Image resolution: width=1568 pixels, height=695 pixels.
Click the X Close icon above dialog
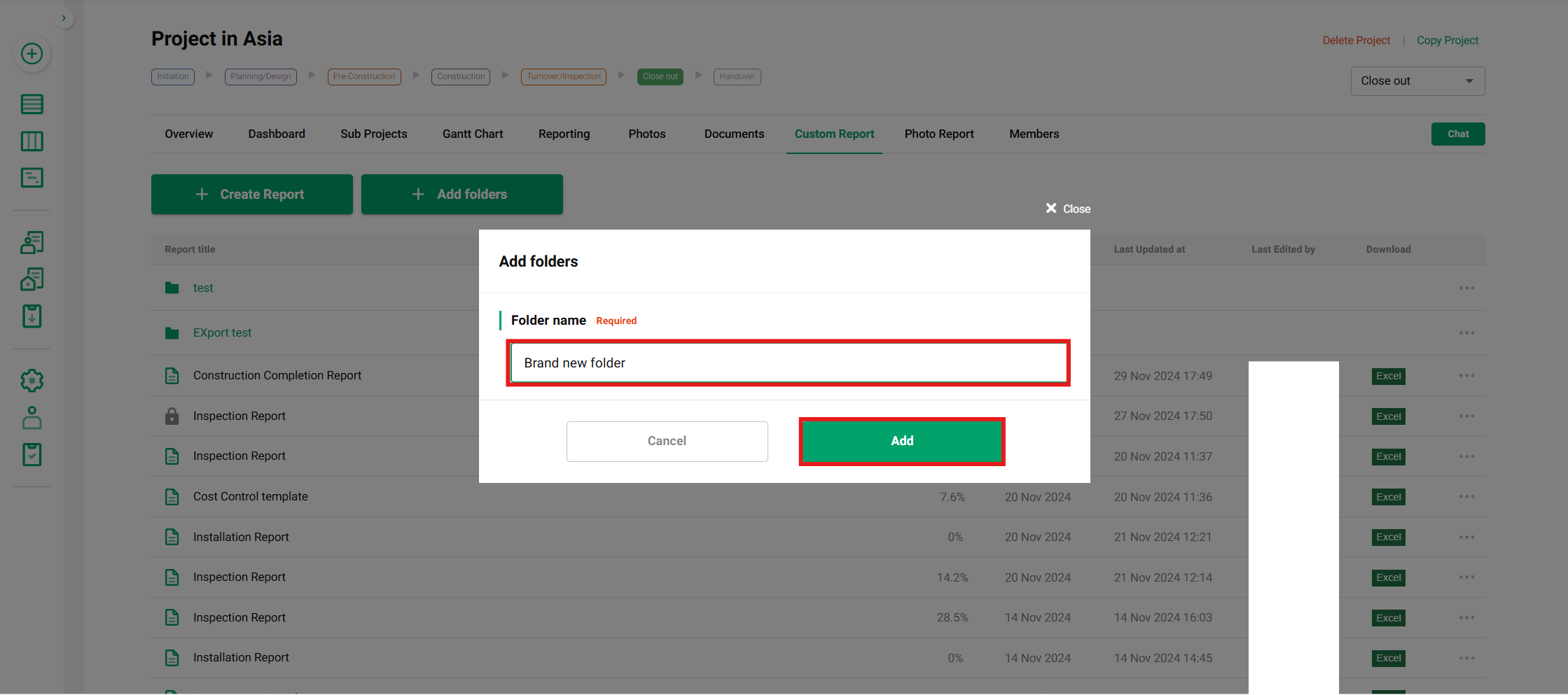pyautogui.click(x=1051, y=209)
